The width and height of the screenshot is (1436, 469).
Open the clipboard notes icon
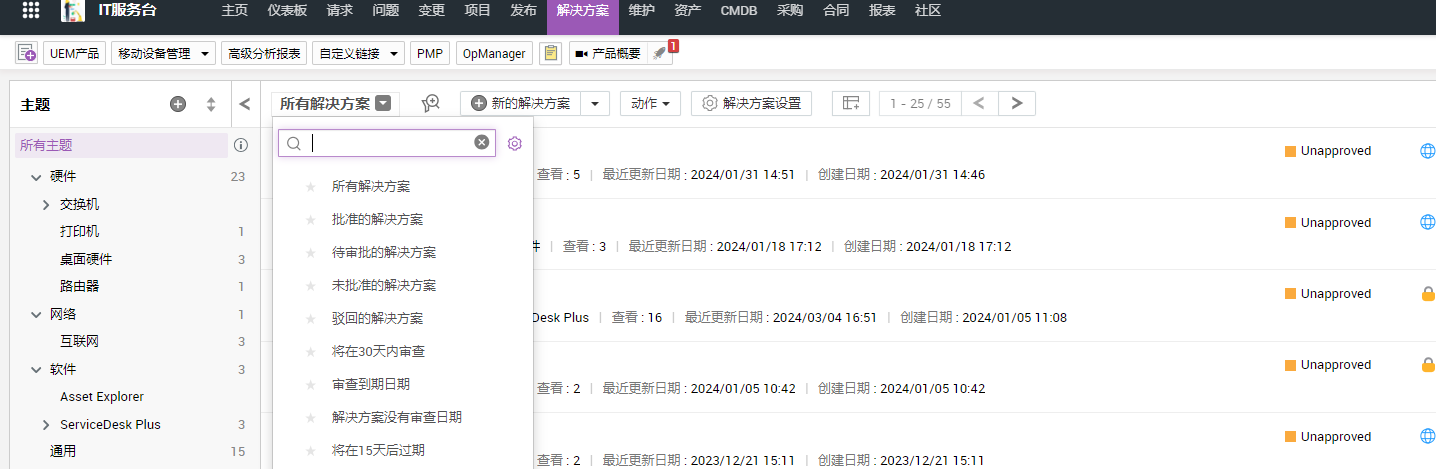coord(550,54)
